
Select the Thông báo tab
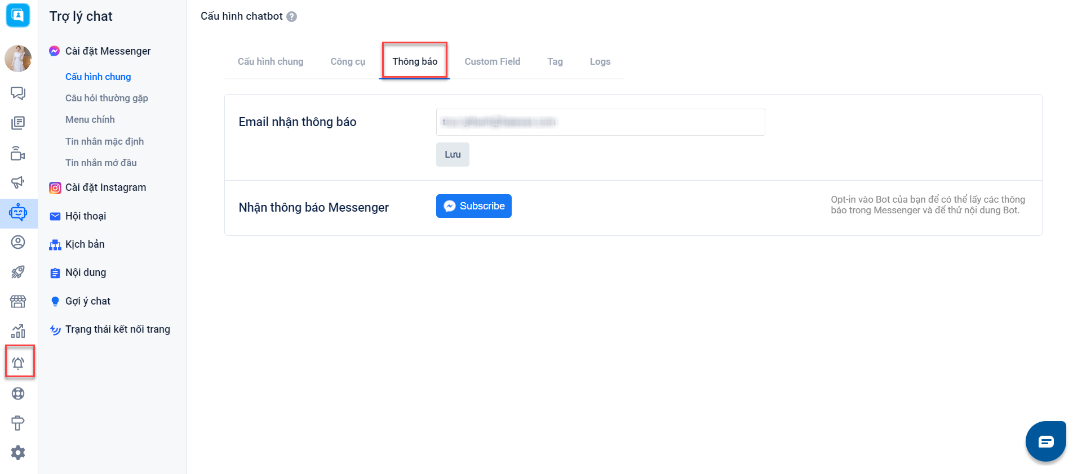click(x=415, y=62)
